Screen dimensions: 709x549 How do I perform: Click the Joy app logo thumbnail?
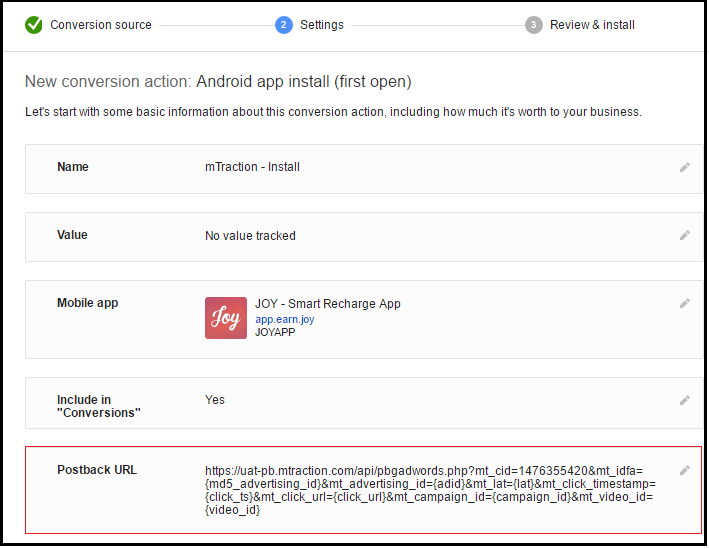pos(226,318)
